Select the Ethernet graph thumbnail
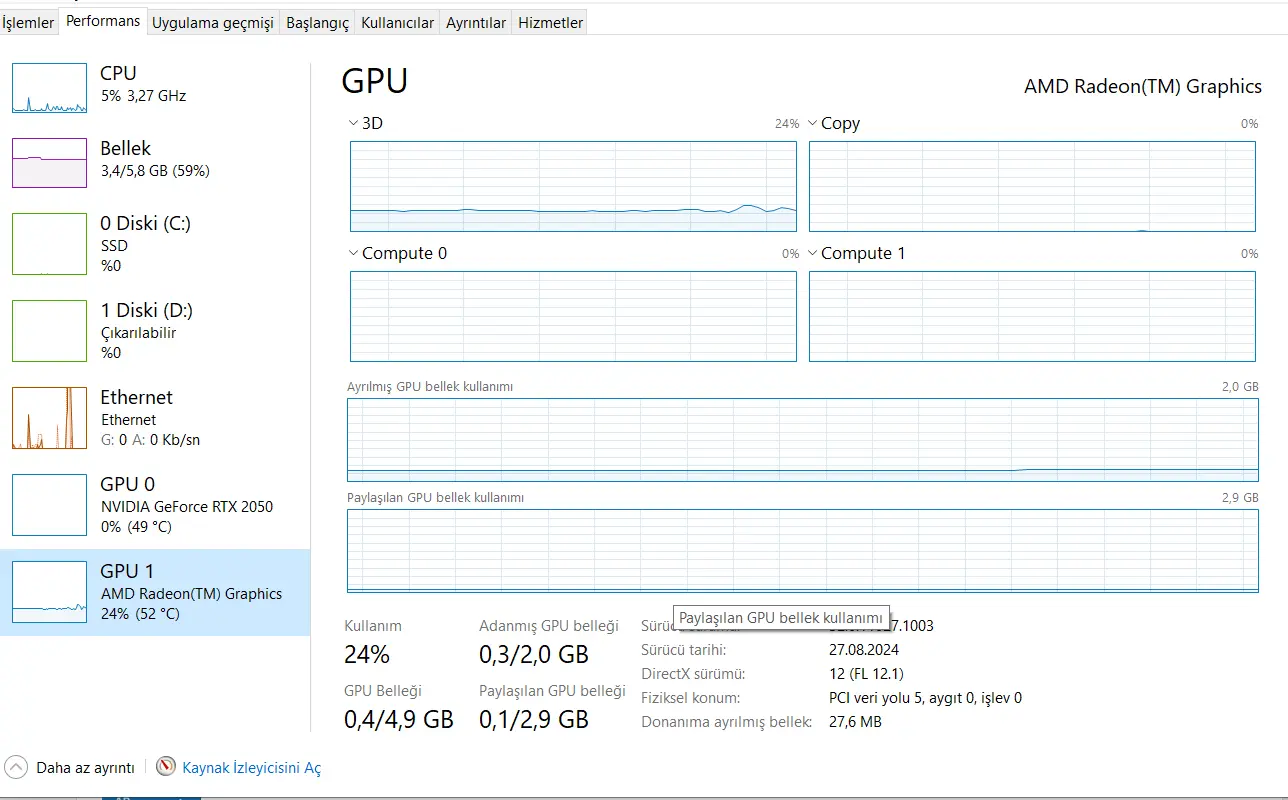The image size is (1288, 800). coord(49,418)
